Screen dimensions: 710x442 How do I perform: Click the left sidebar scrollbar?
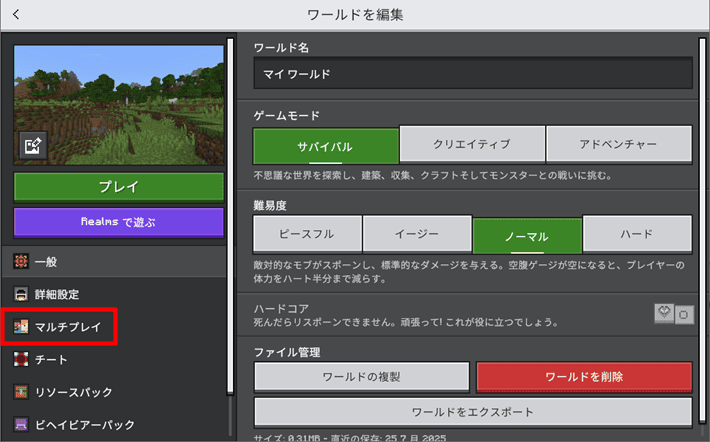(x=230, y=216)
